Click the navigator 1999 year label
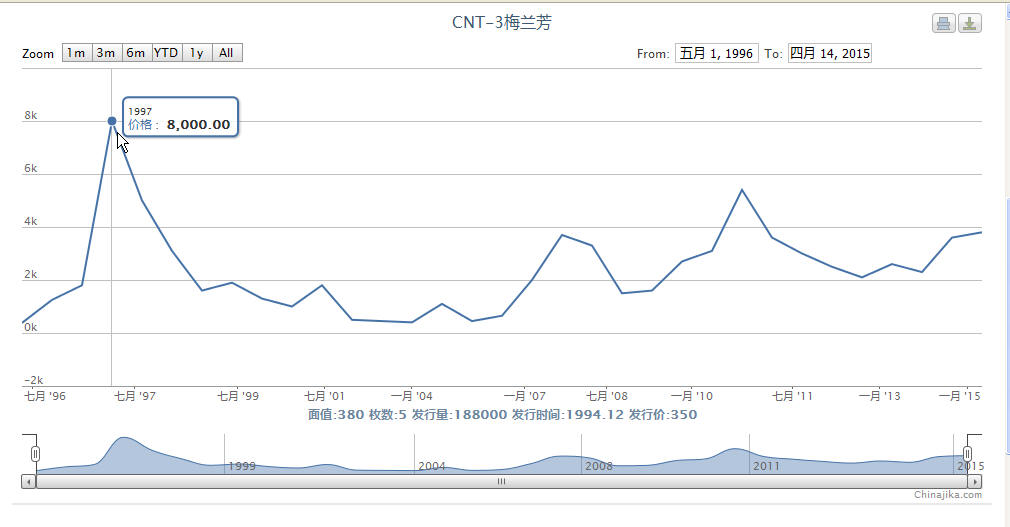 pos(242,466)
